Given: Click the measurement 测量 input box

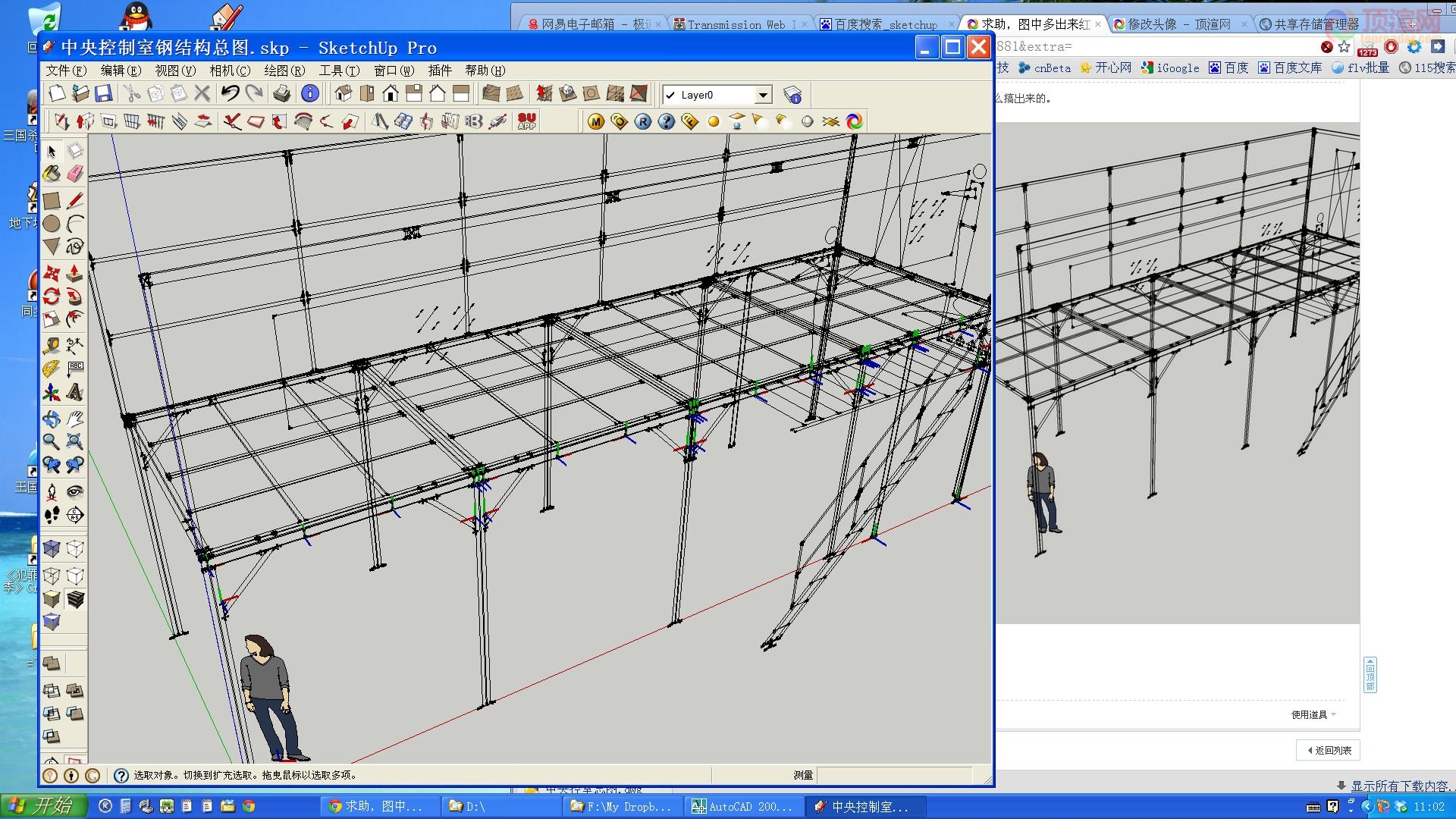Looking at the screenshot, I should tap(895, 775).
